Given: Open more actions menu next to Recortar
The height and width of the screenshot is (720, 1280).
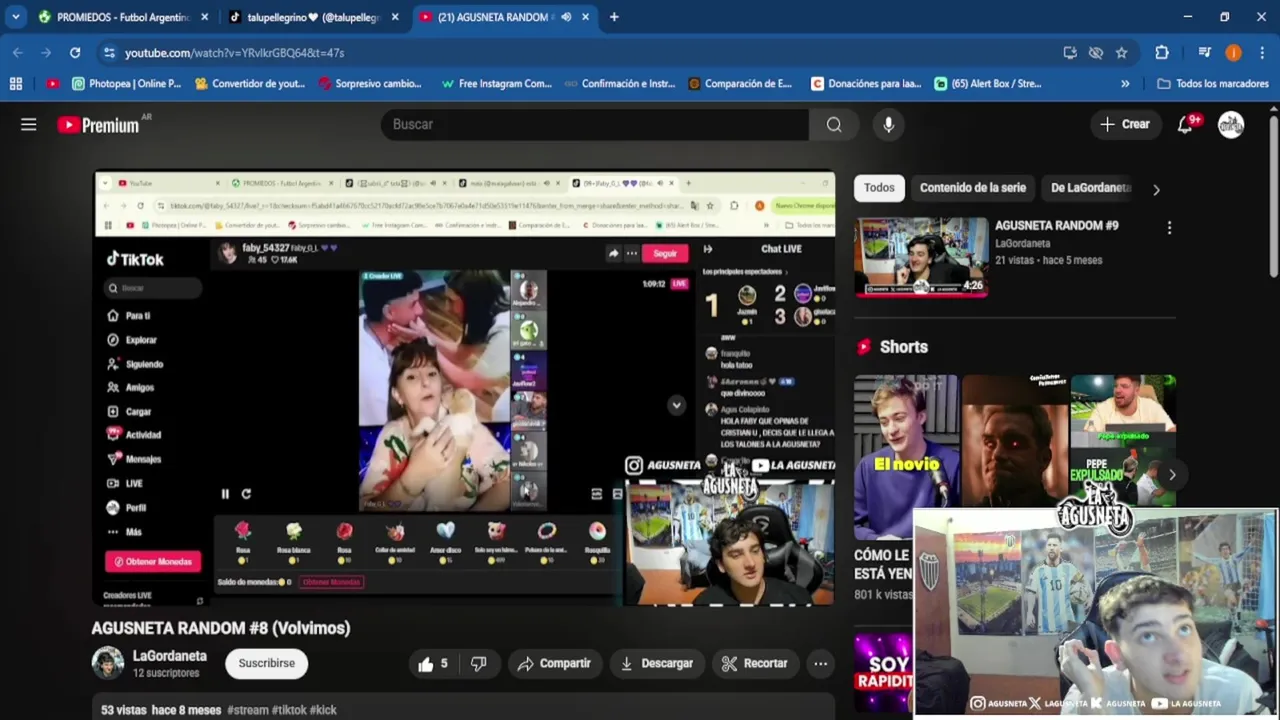Looking at the screenshot, I should (x=820, y=663).
